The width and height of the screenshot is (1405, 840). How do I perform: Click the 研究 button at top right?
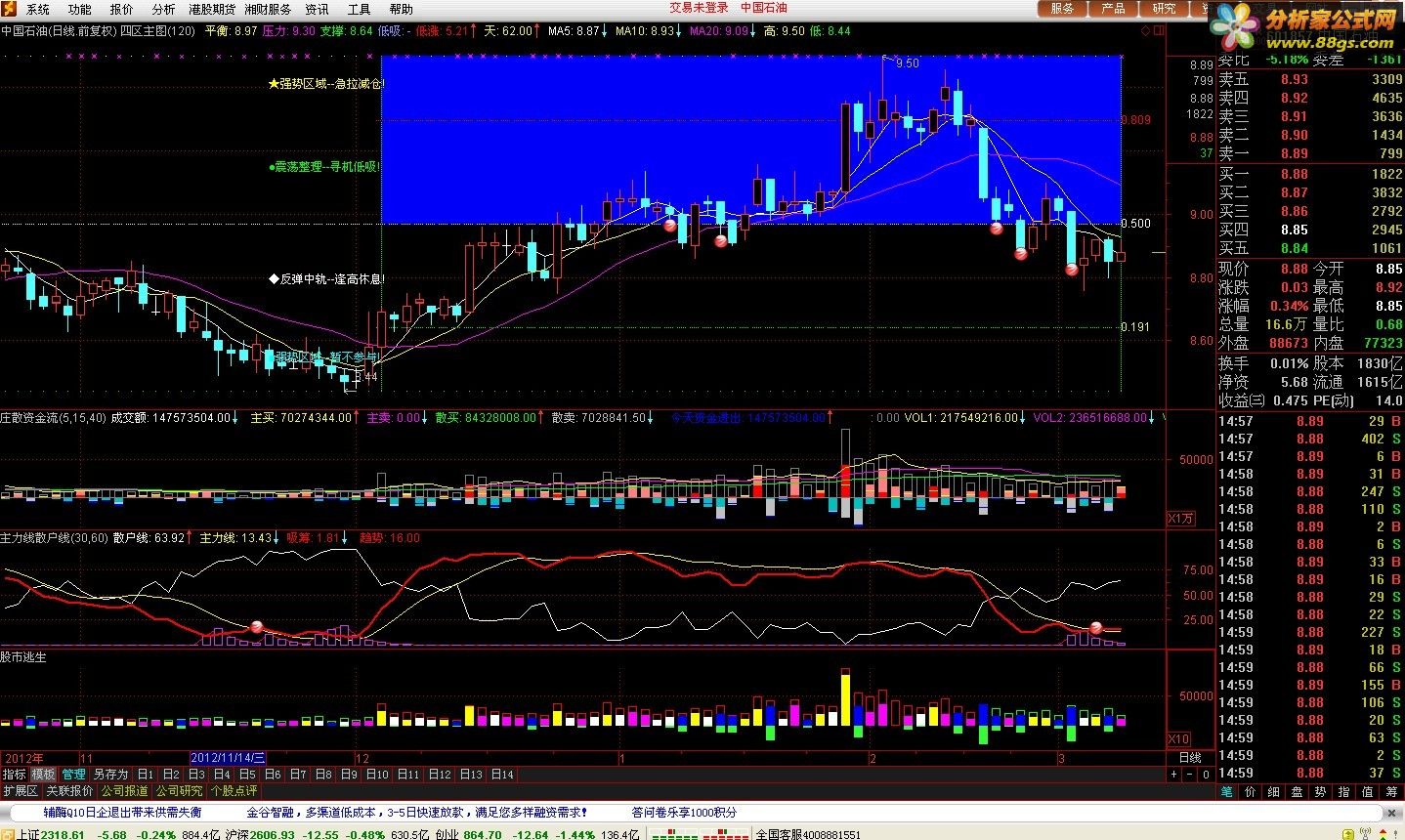[1164, 8]
